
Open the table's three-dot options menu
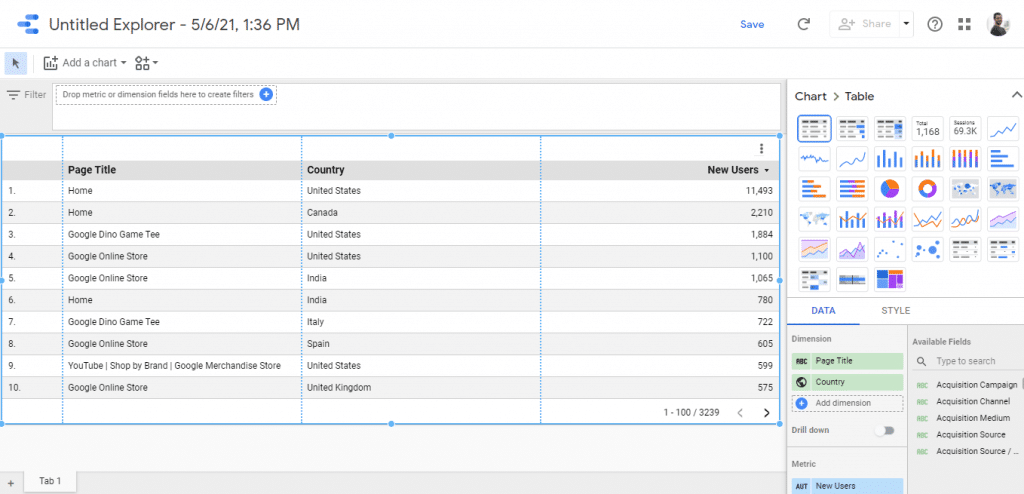[761, 149]
